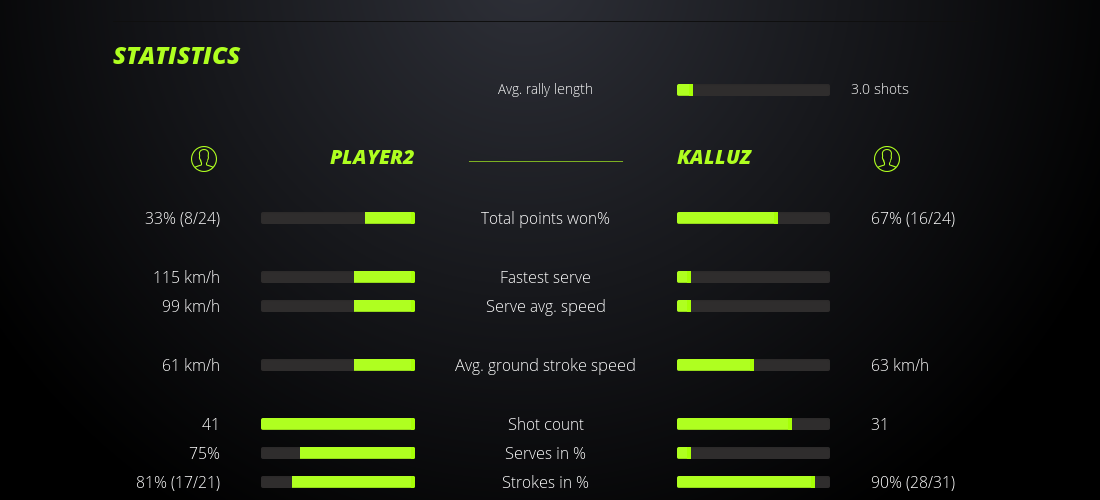Click KALLUZ's Avg. ground stroke speed bar
The width and height of the screenshot is (1100, 500).
753,365
